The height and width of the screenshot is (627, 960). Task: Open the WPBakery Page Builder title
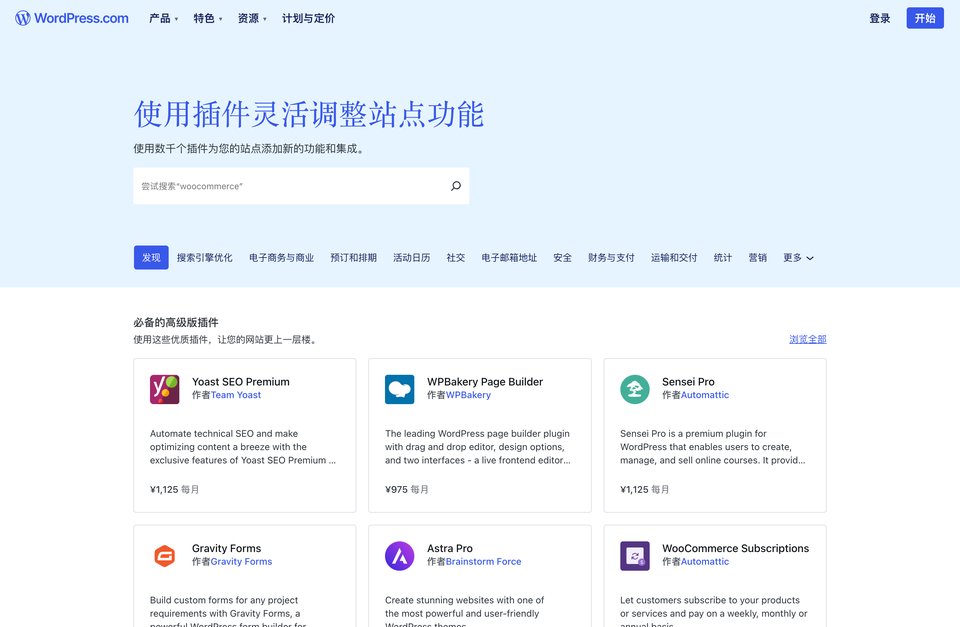coord(485,381)
